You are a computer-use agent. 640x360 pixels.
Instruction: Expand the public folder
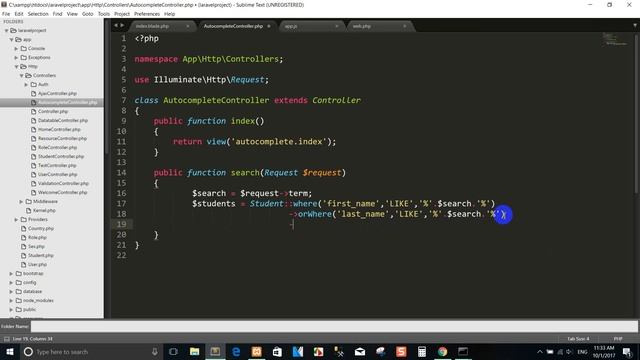point(11,309)
